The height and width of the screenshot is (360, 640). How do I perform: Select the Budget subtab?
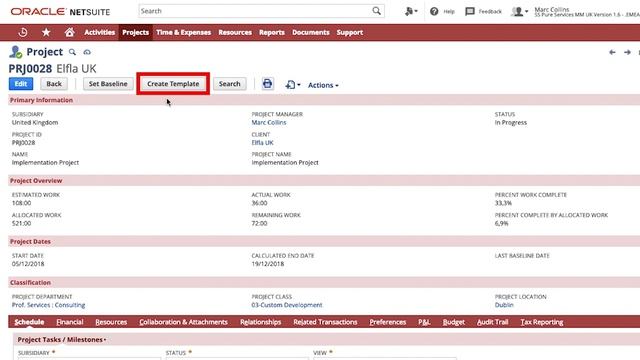[x=453, y=322]
